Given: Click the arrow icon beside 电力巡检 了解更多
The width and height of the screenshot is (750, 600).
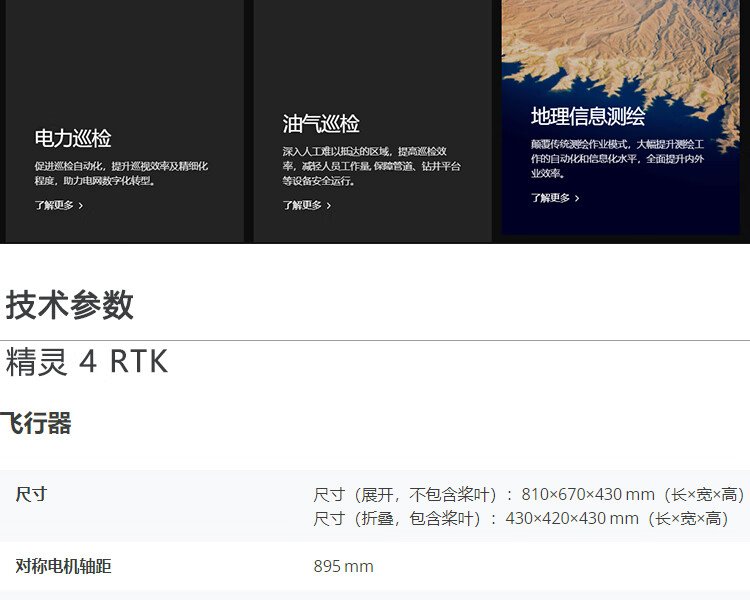Looking at the screenshot, I should [81, 206].
